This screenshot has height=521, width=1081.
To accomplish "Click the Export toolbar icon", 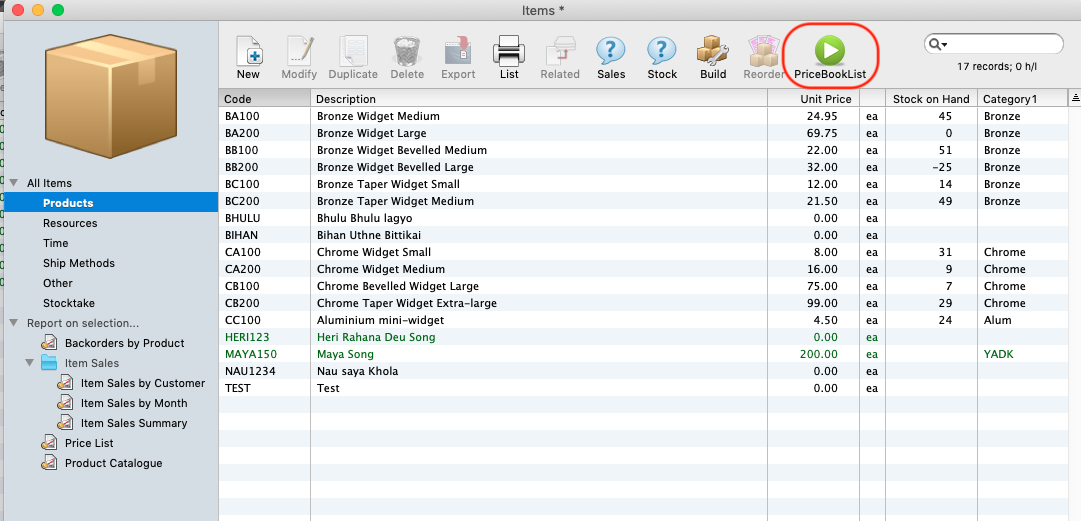I will point(458,51).
